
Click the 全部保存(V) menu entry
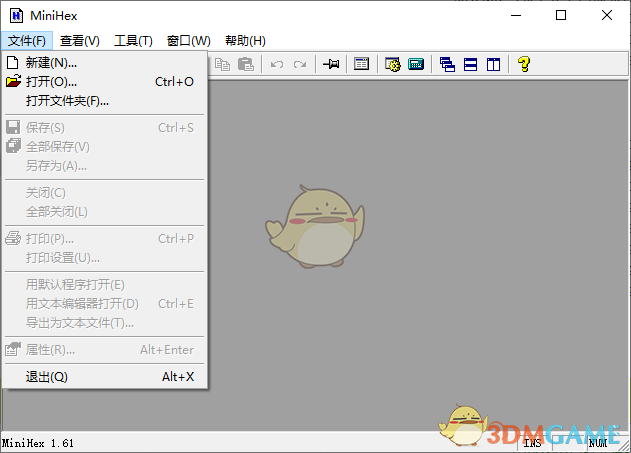click(x=105, y=146)
